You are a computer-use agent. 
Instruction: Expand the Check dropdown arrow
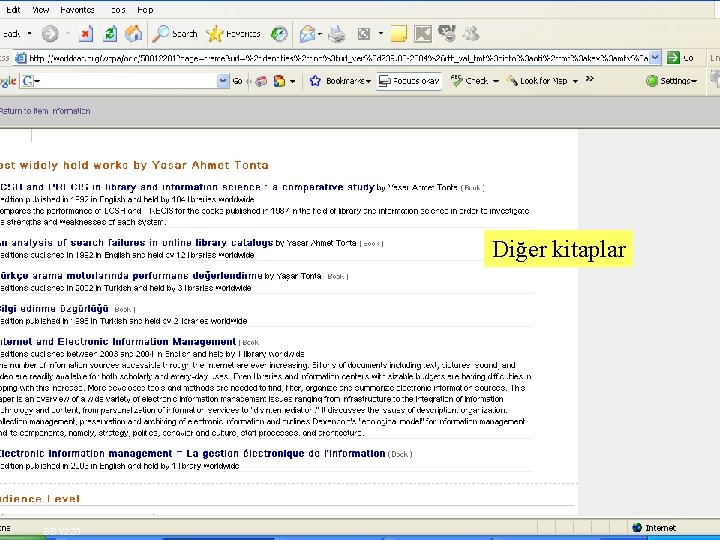495,81
